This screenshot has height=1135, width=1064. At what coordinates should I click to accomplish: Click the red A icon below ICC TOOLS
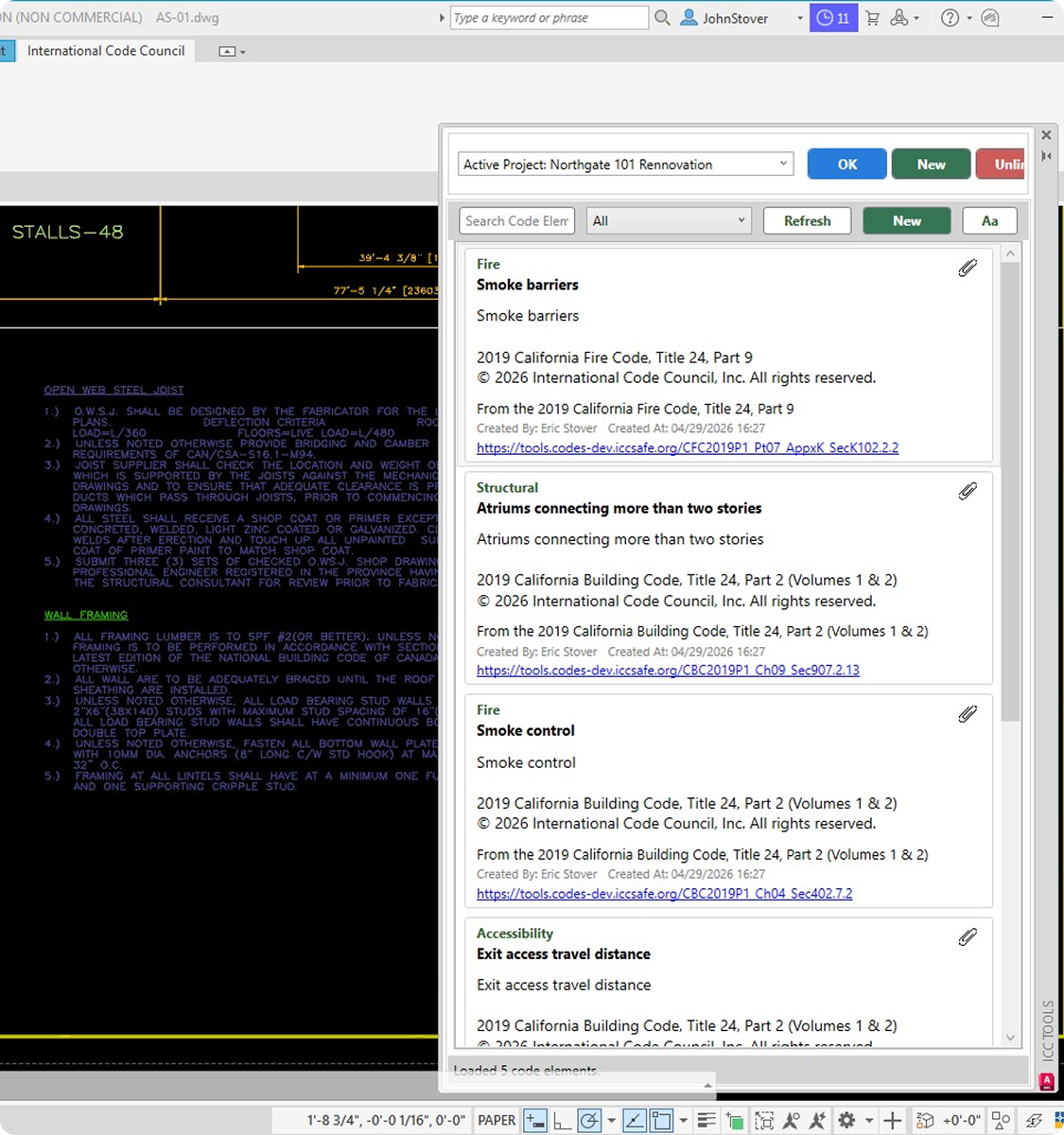coord(1046,1081)
